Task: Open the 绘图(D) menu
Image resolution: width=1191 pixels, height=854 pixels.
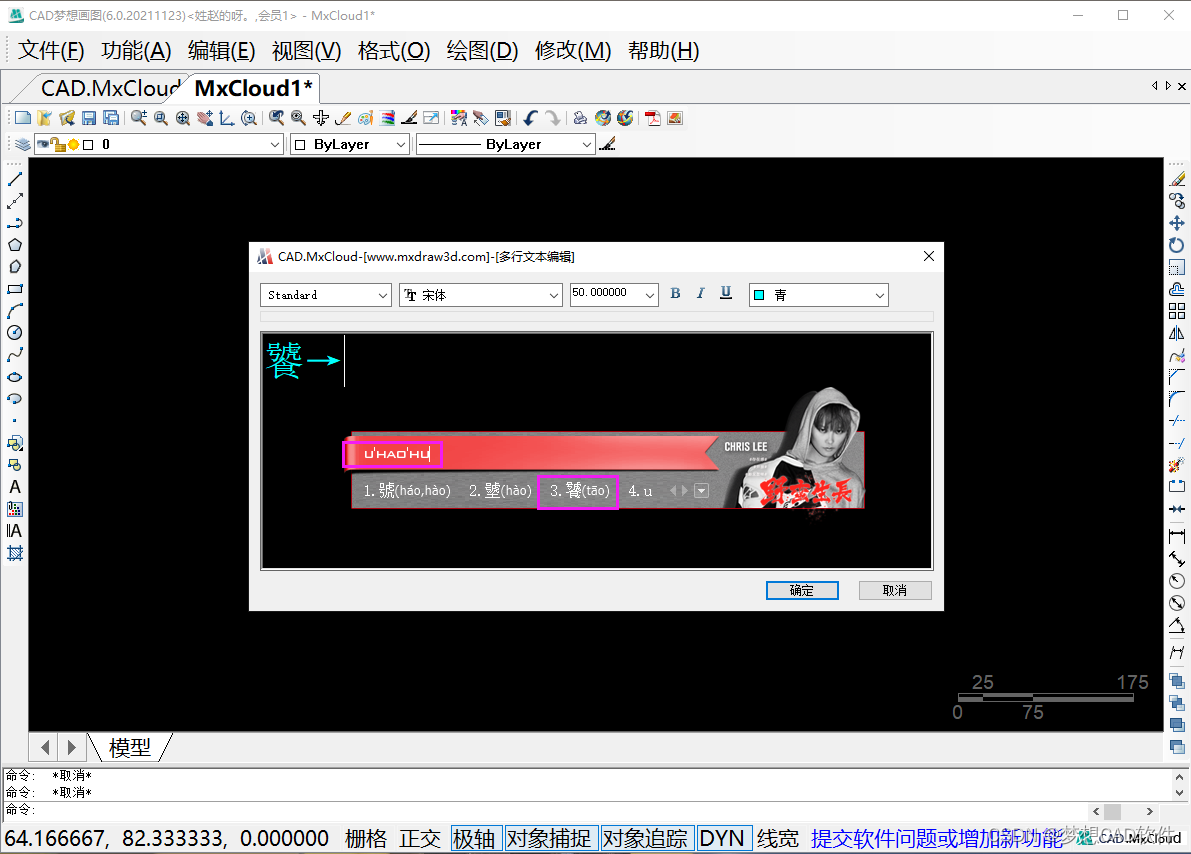Action: [x=483, y=51]
